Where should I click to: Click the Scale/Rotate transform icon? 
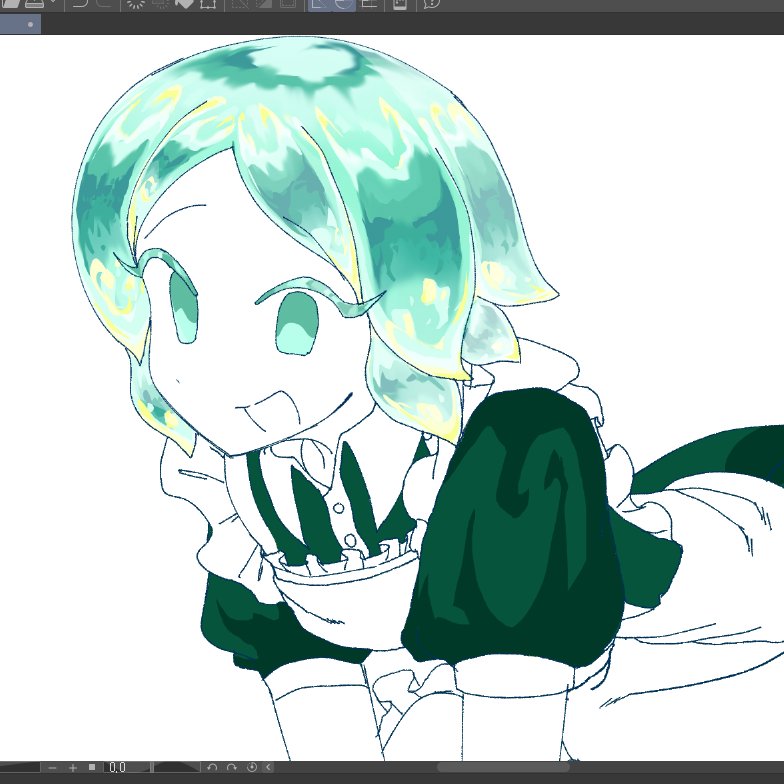click(x=208, y=4)
